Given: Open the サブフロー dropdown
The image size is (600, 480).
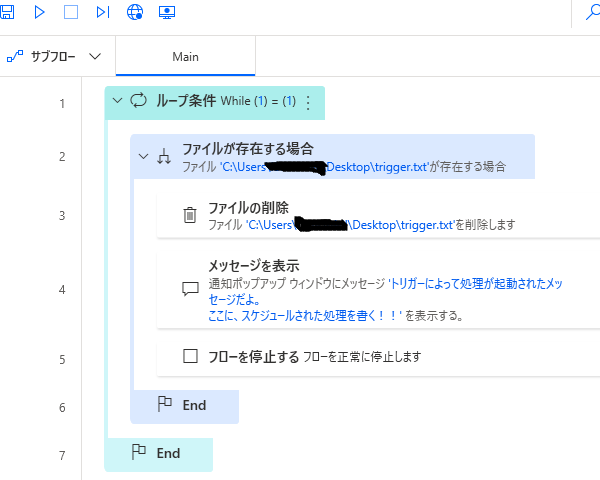Looking at the screenshot, I should (x=55, y=56).
